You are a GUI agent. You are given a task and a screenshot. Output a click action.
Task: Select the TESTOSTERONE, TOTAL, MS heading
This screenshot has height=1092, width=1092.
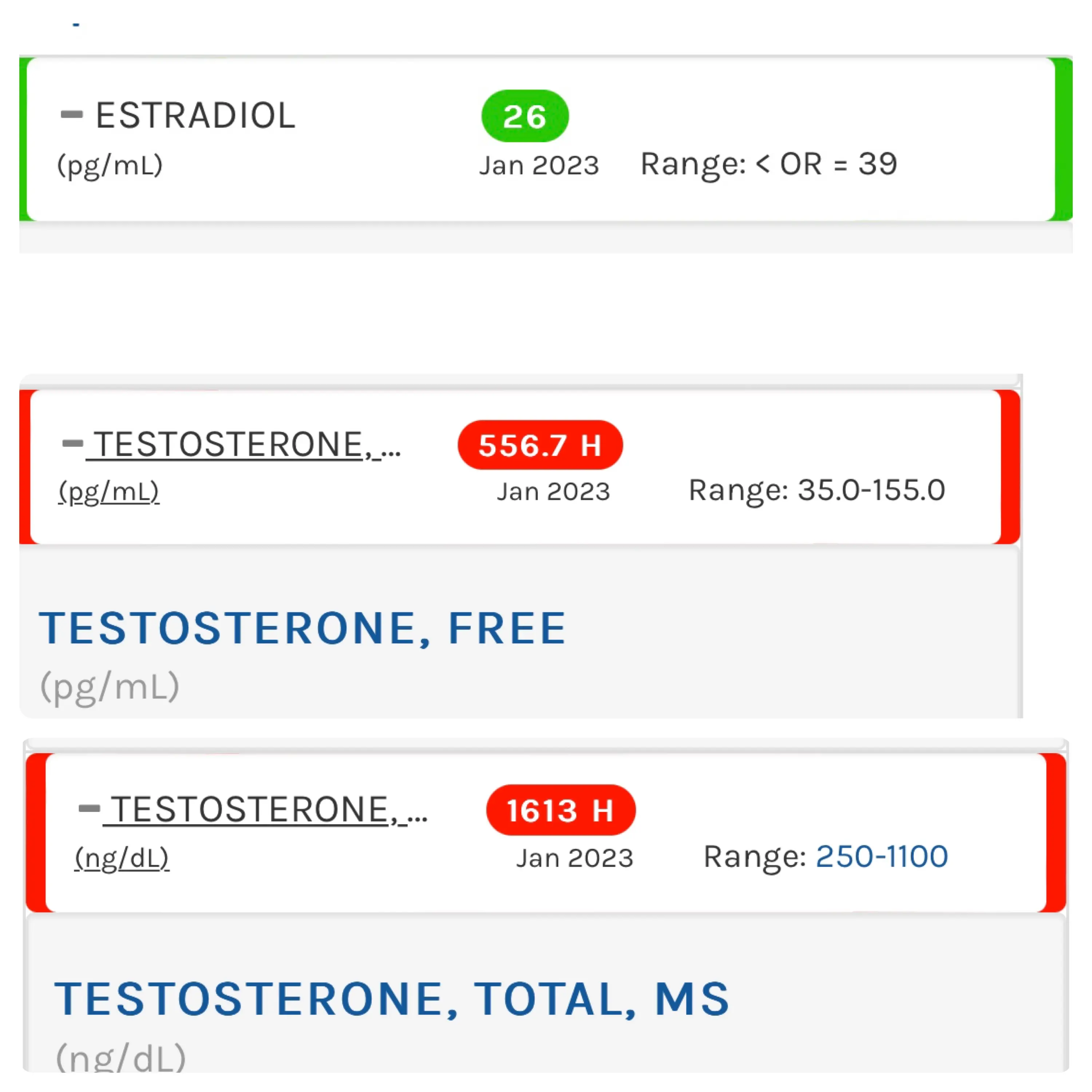[392, 999]
